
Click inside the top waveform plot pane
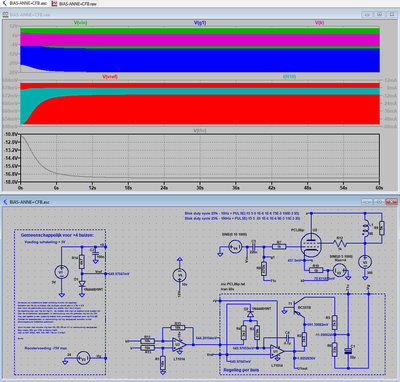click(x=200, y=49)
